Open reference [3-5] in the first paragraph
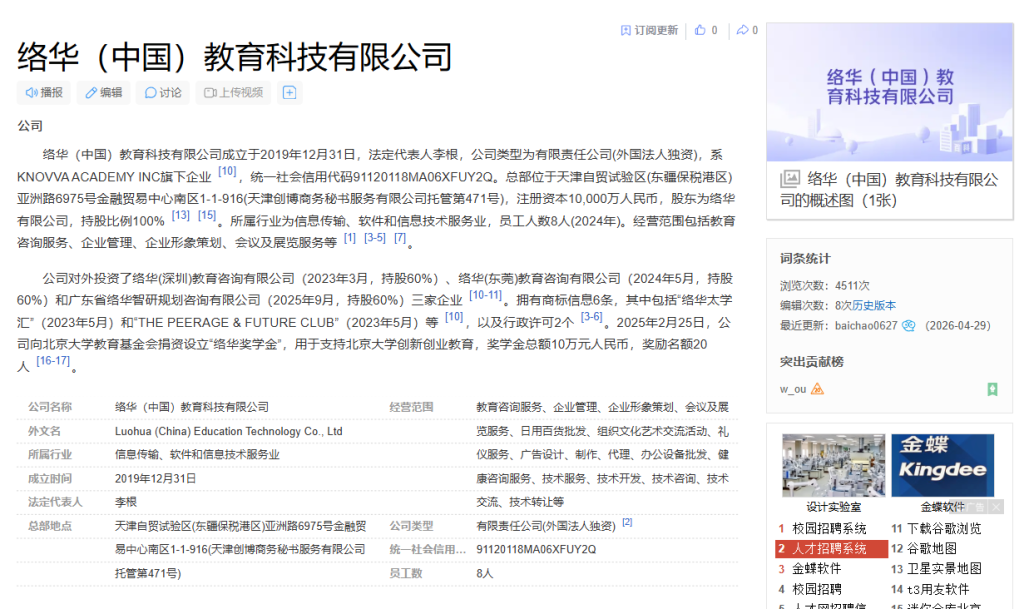The image size is (1024, 609). coord(375,238)
